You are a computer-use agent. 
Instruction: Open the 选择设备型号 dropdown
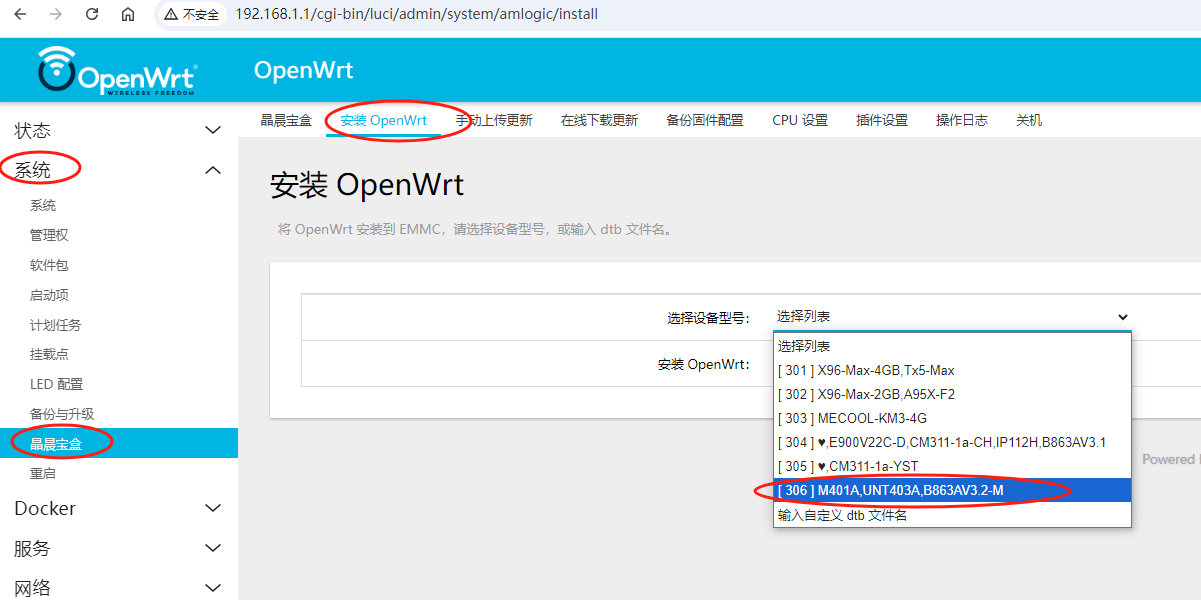coord(951,317)
